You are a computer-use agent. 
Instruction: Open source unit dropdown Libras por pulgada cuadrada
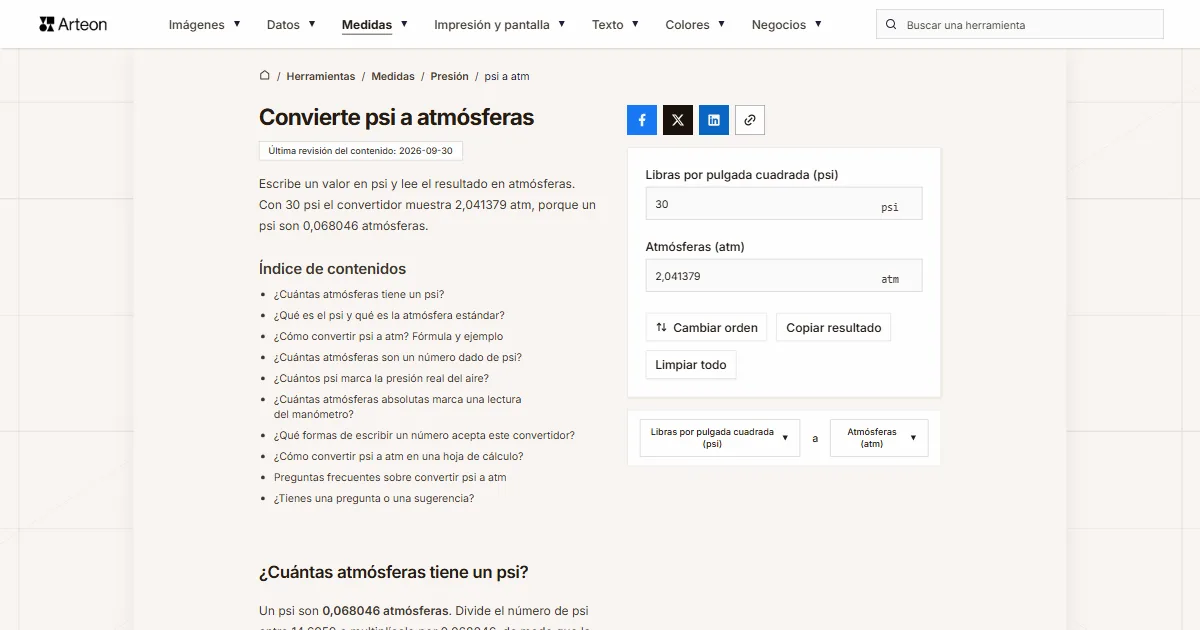coord(720,438)
